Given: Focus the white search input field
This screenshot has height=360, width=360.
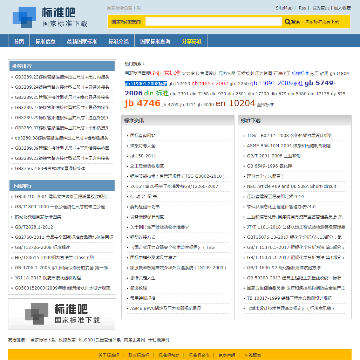Looking at the screenshot, I should [213, 22].
